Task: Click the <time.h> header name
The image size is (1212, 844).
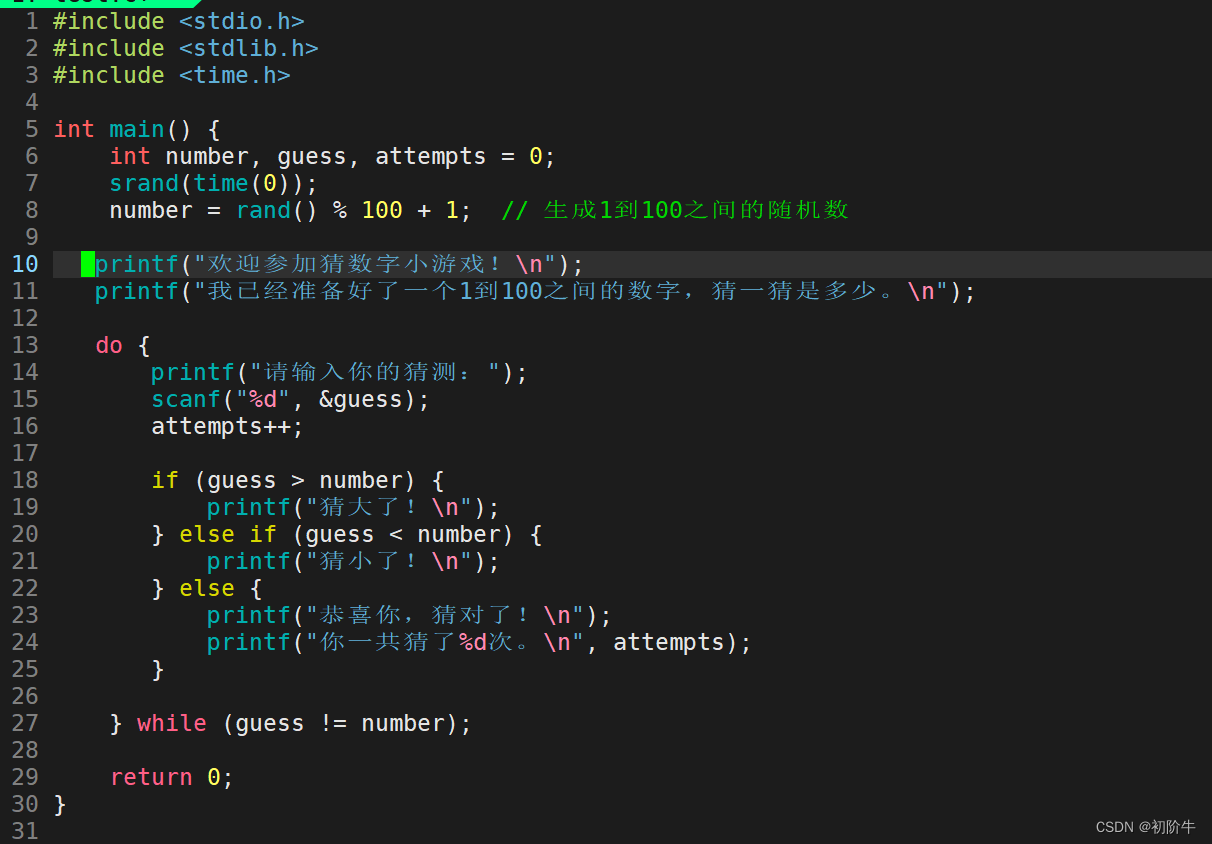Action: pos(235,75)
